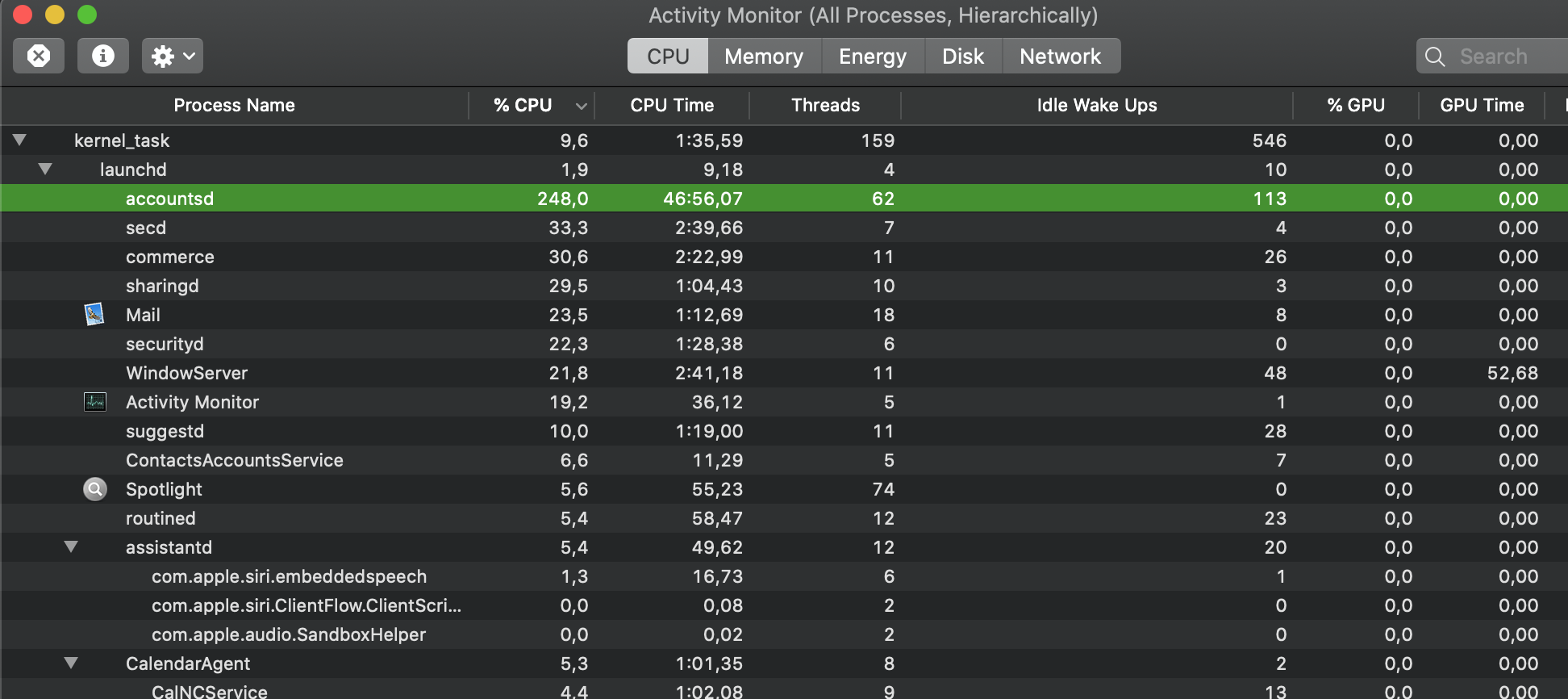Switch to the Network tab
1568x699 pixels.
click(x=1061, y=56)
